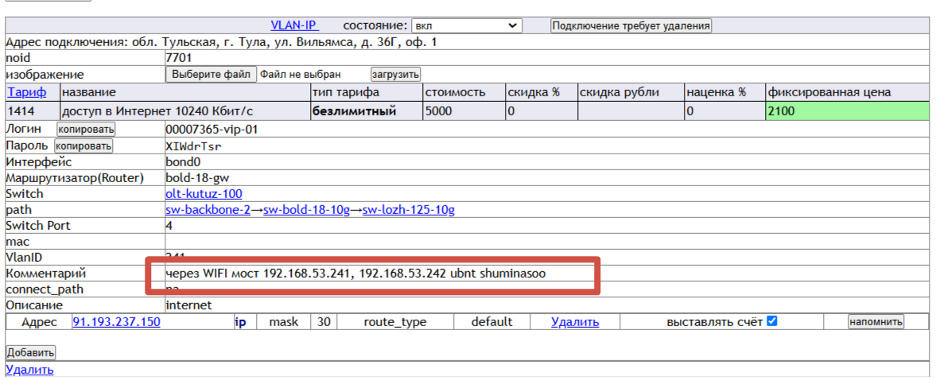Open sw-bold-18-10g path link
The width and height of the screenshot is (936, 378).
point(306,210)
